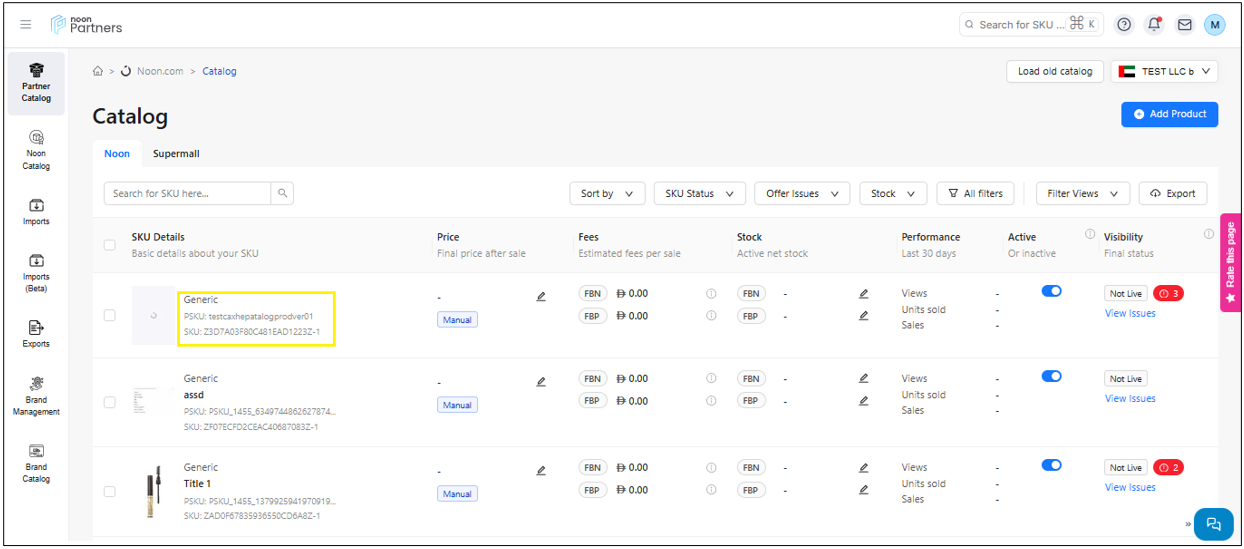
Task: Open the hamburger menu icon
Action: pyautogui.click(x=26, y=24)
